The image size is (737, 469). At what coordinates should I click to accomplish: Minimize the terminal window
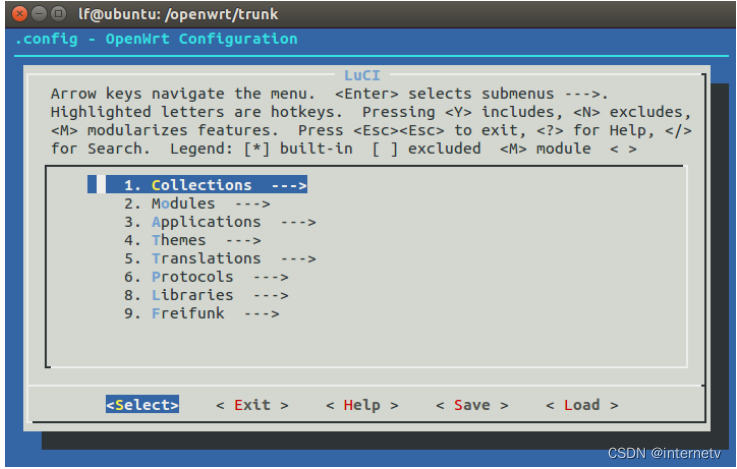tap(39, 14)
